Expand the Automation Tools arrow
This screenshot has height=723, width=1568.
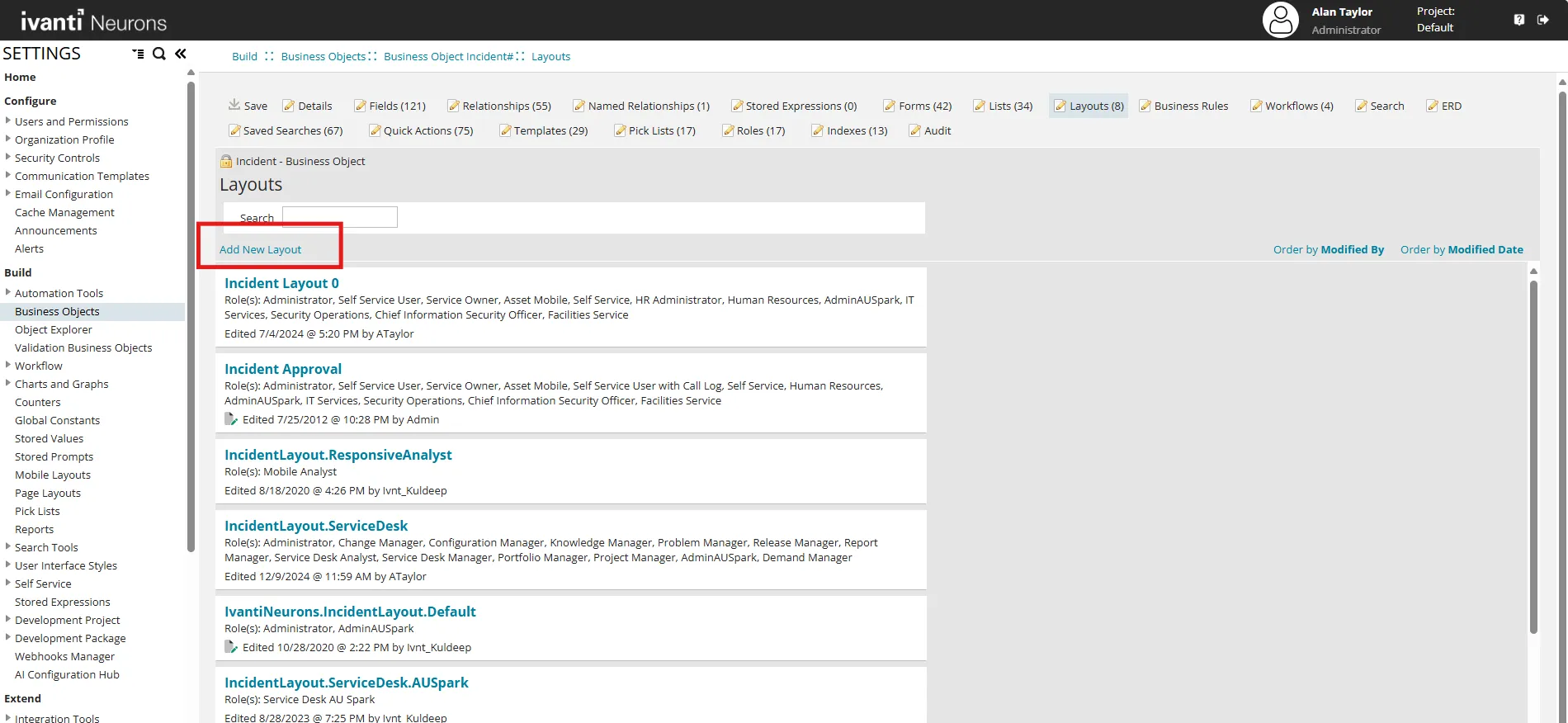(x=8, y=292)
